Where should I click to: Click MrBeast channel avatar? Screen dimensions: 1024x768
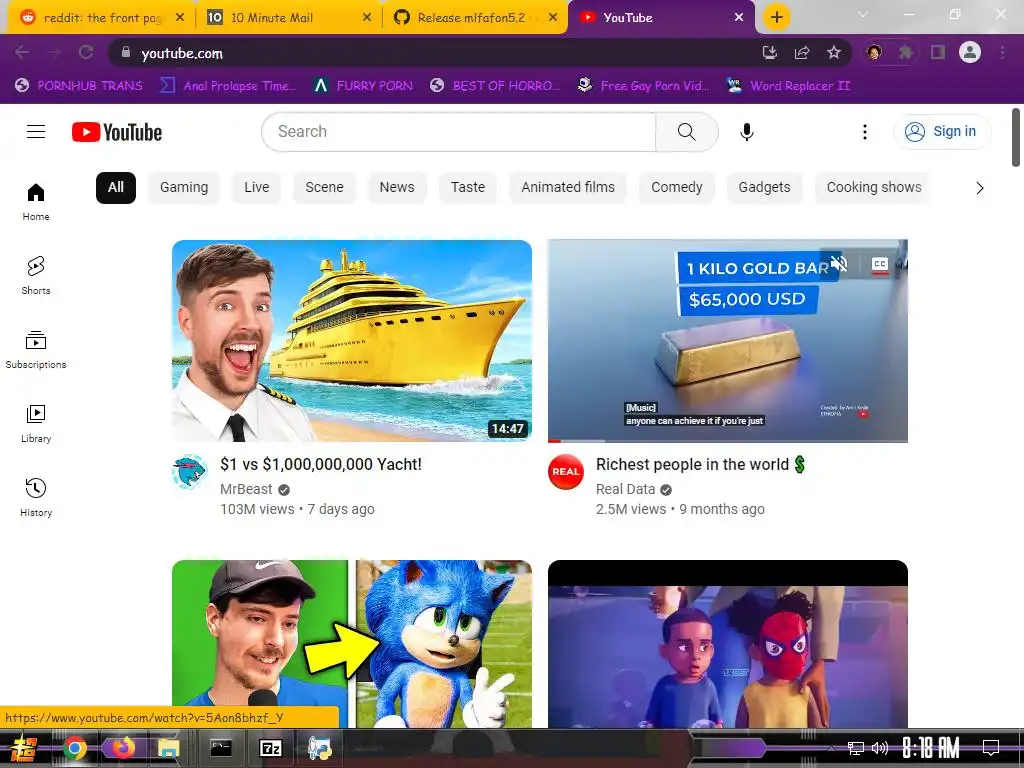[189, 472]
